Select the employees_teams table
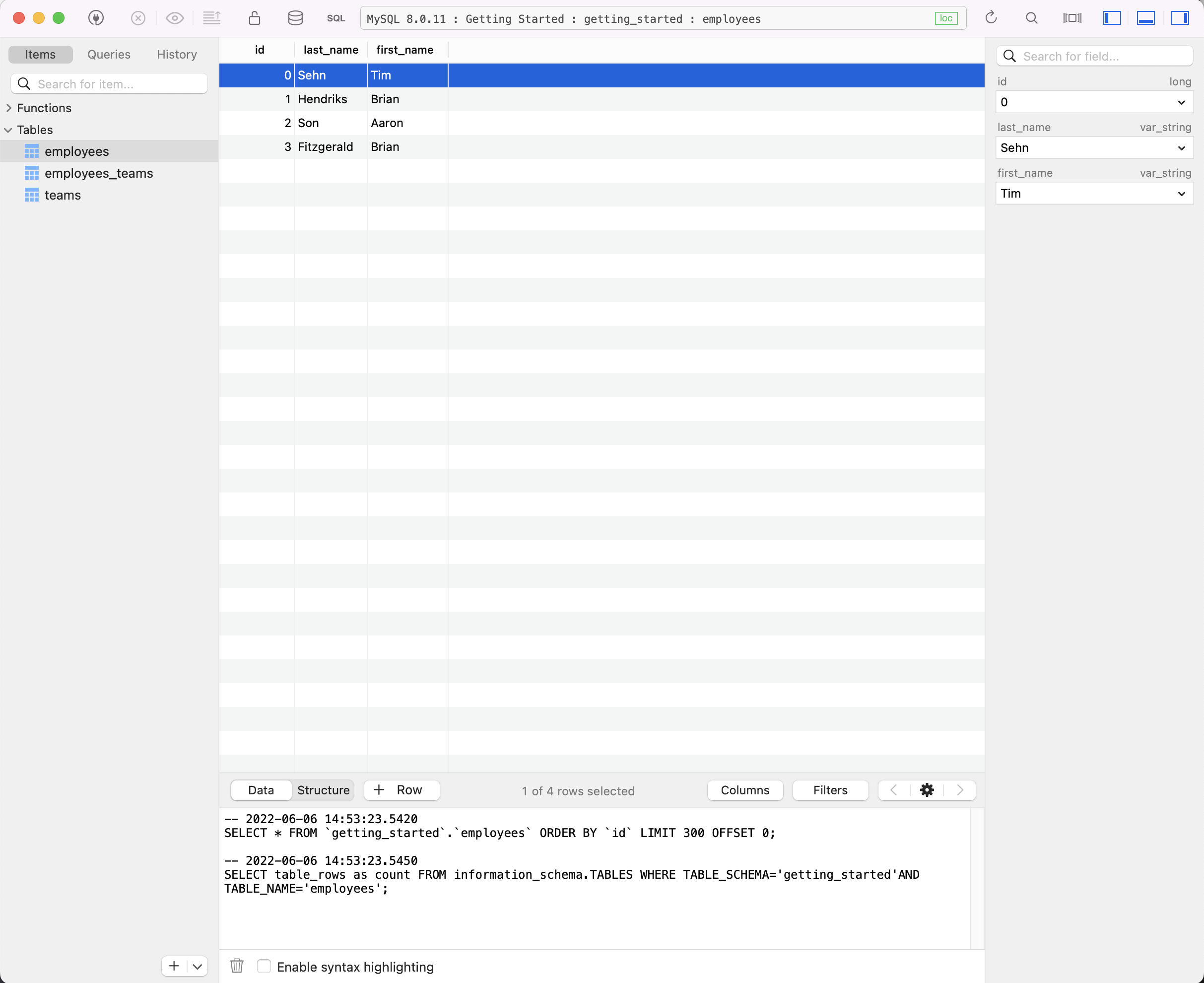Viewport: 1204px width, 983px height. [99, 173]
